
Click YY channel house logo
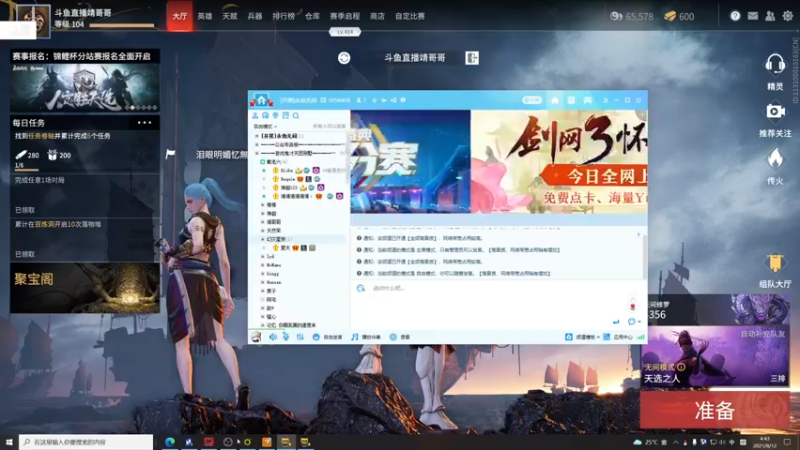[x=261, y=100]
